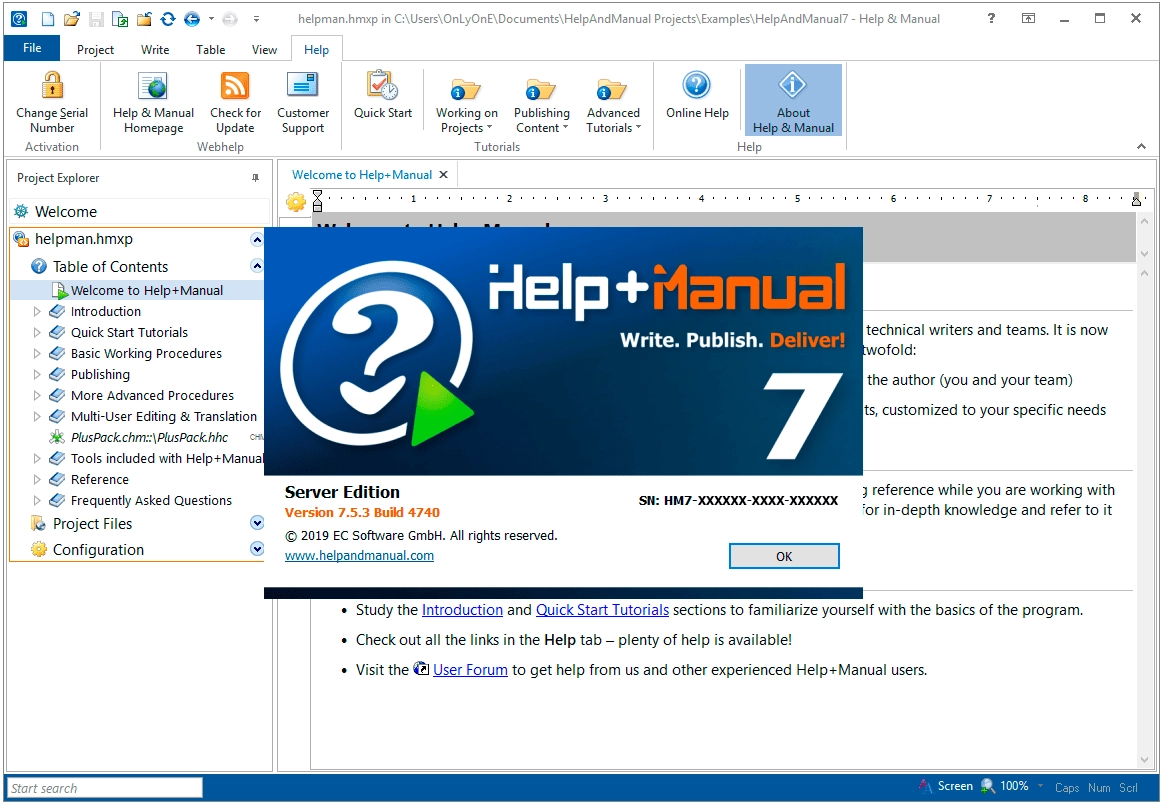This screenshot has height=803, width=1162.
Task: Click the greyed-out forward arrow icon
Action: [230, 19]
